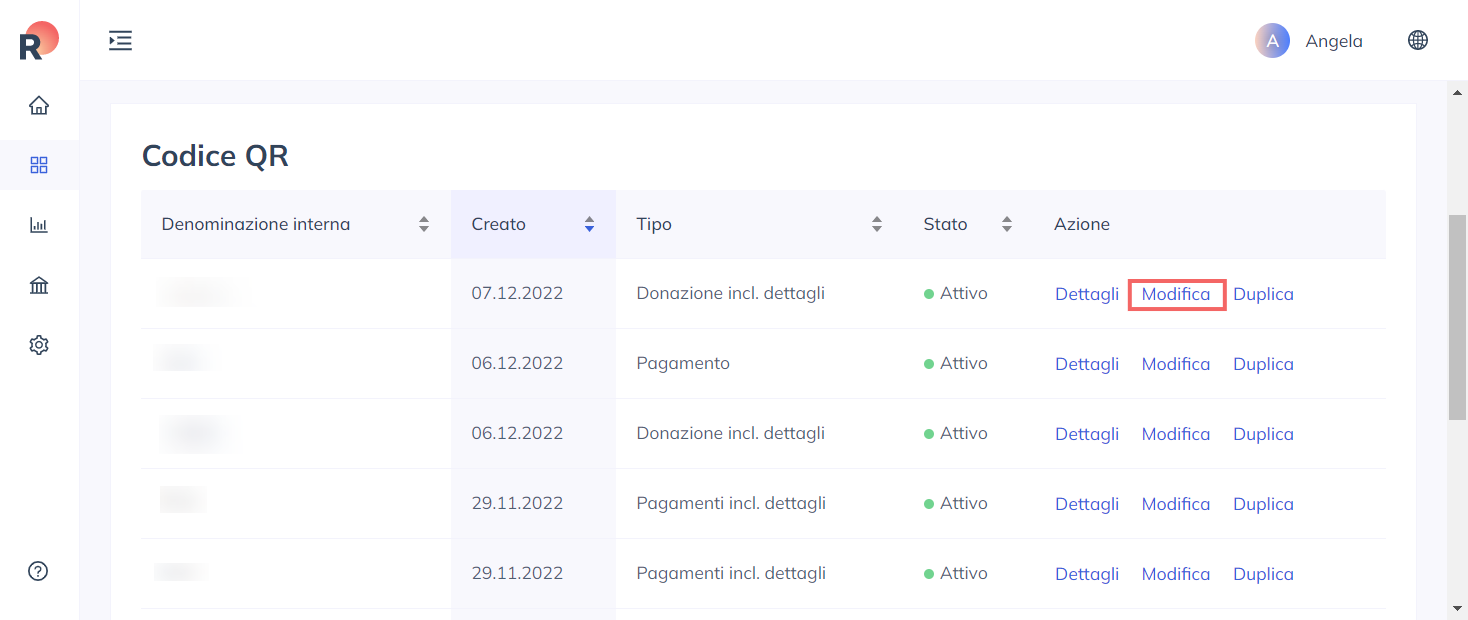The height and width of the screenshot is (620, 1468).
Task: Sort by Stato column arrows
Action: [x=1007, y=224]
